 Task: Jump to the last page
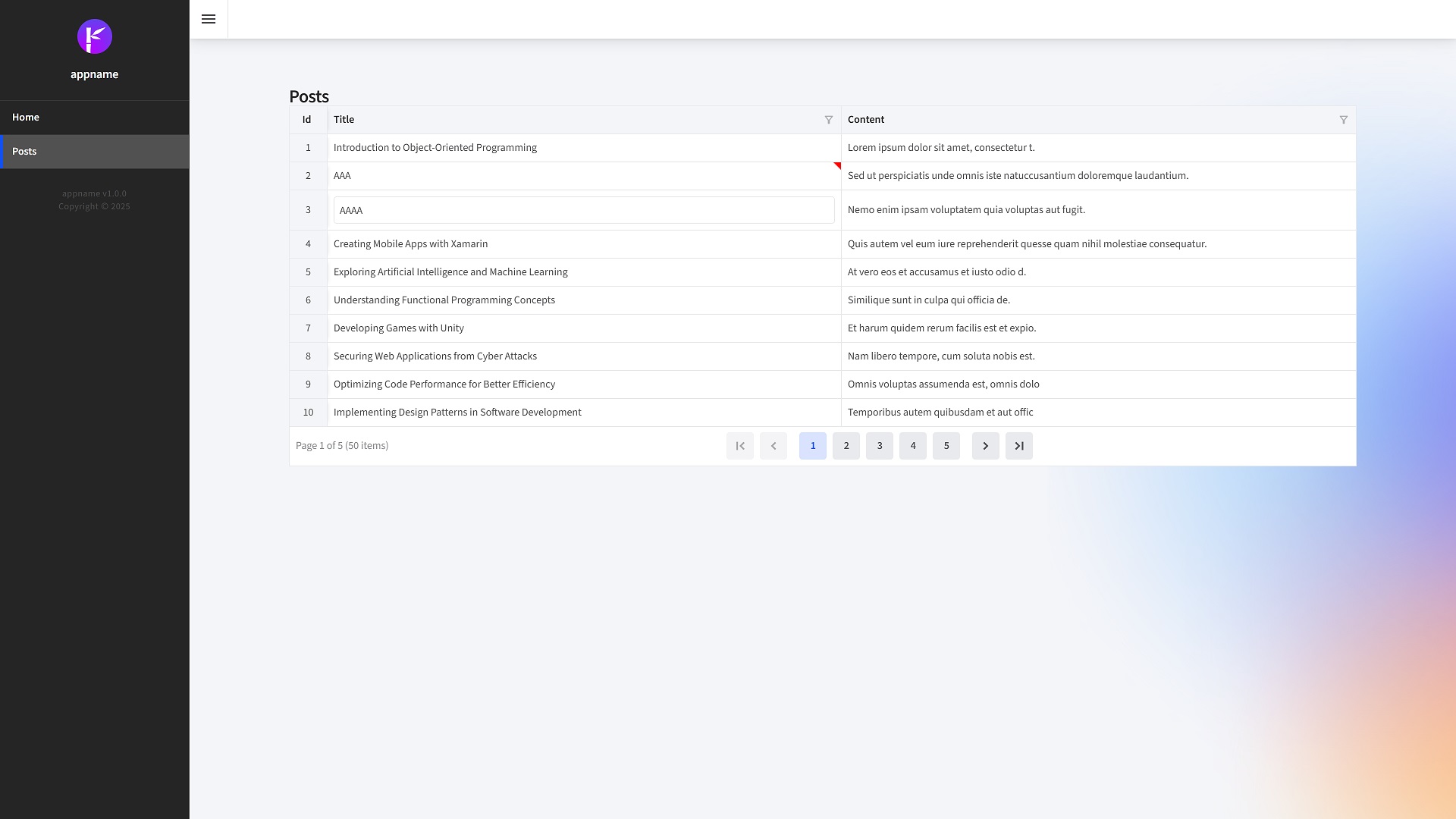[1019, 446]
